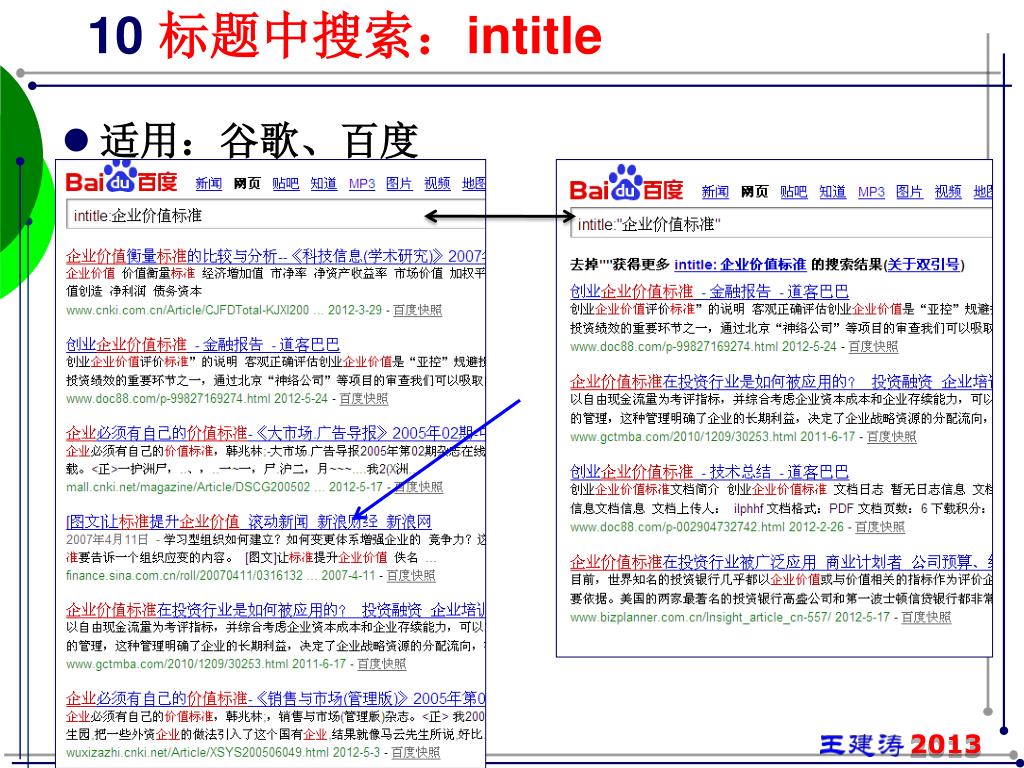
Task: Open 新闻 tab in left Baidu window
Action: click(x=209, y=184)
